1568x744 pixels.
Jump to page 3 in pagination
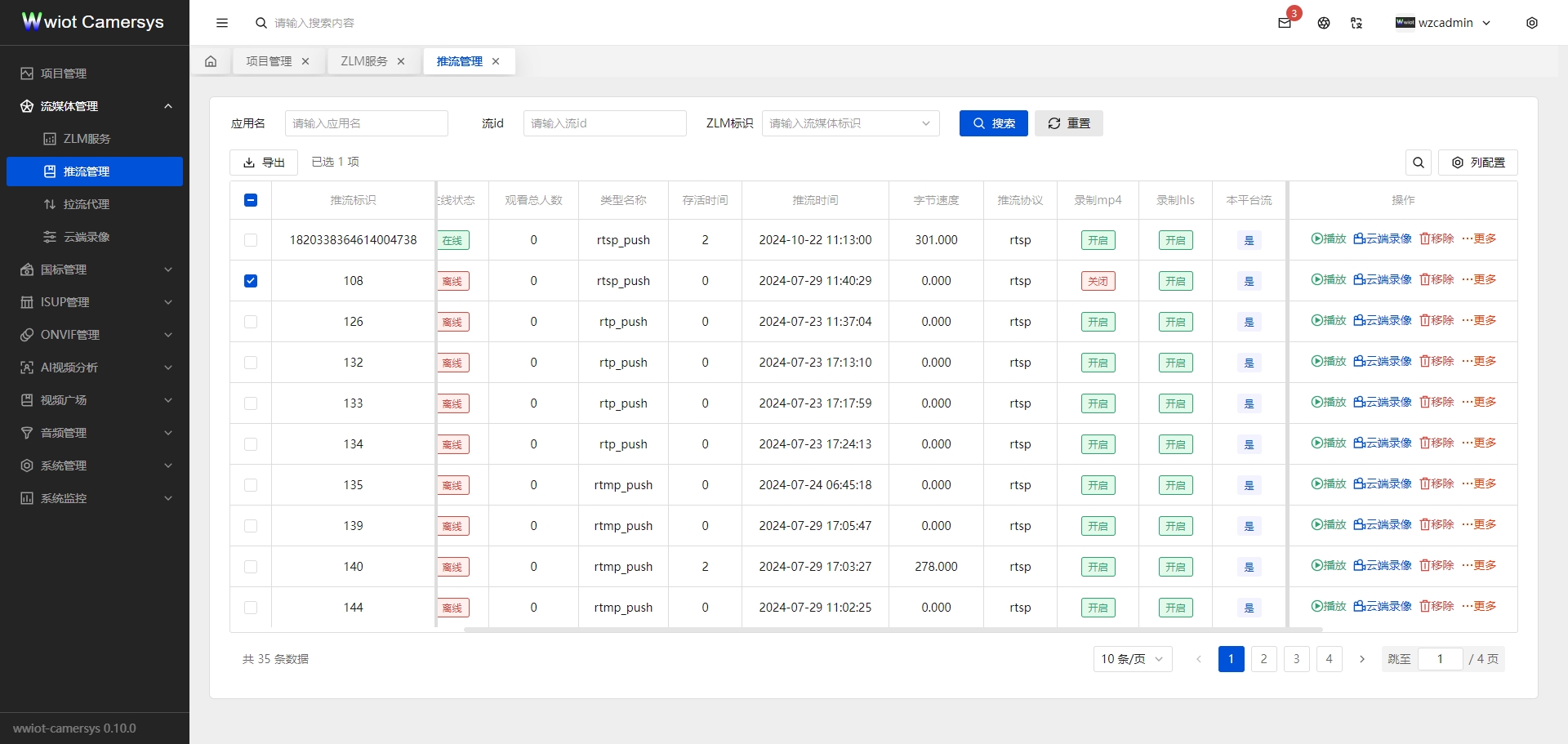pyautogui.click(x=1296, y=659)
